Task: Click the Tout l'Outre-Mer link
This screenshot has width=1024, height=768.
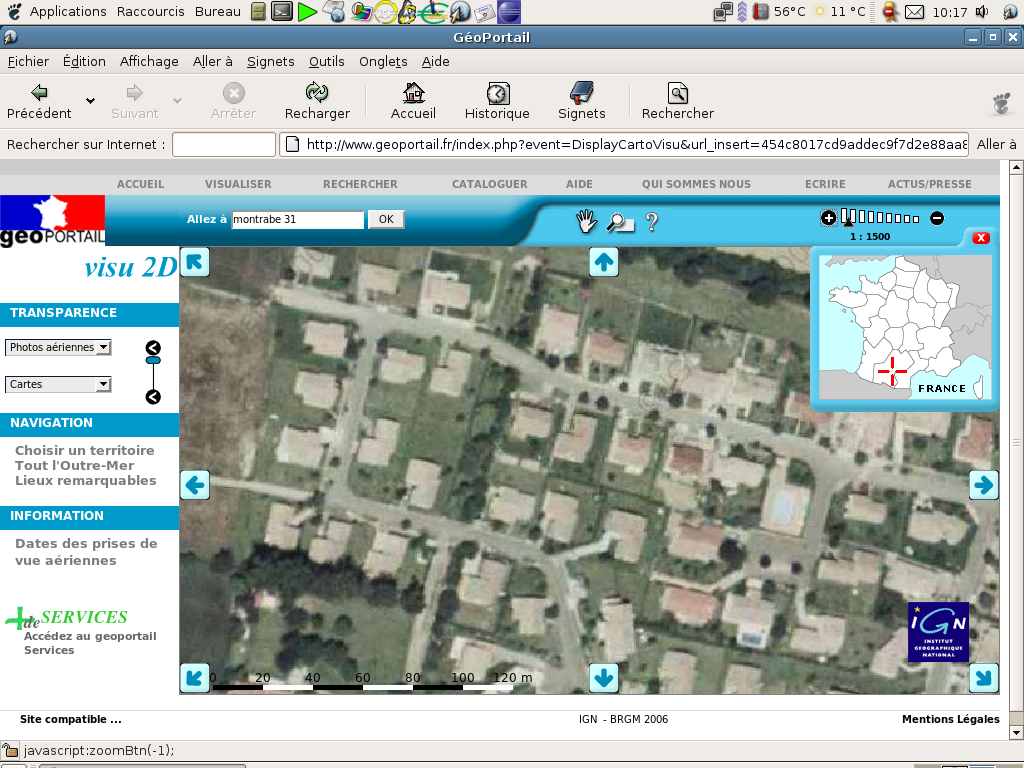Action: tap(74, 465)
